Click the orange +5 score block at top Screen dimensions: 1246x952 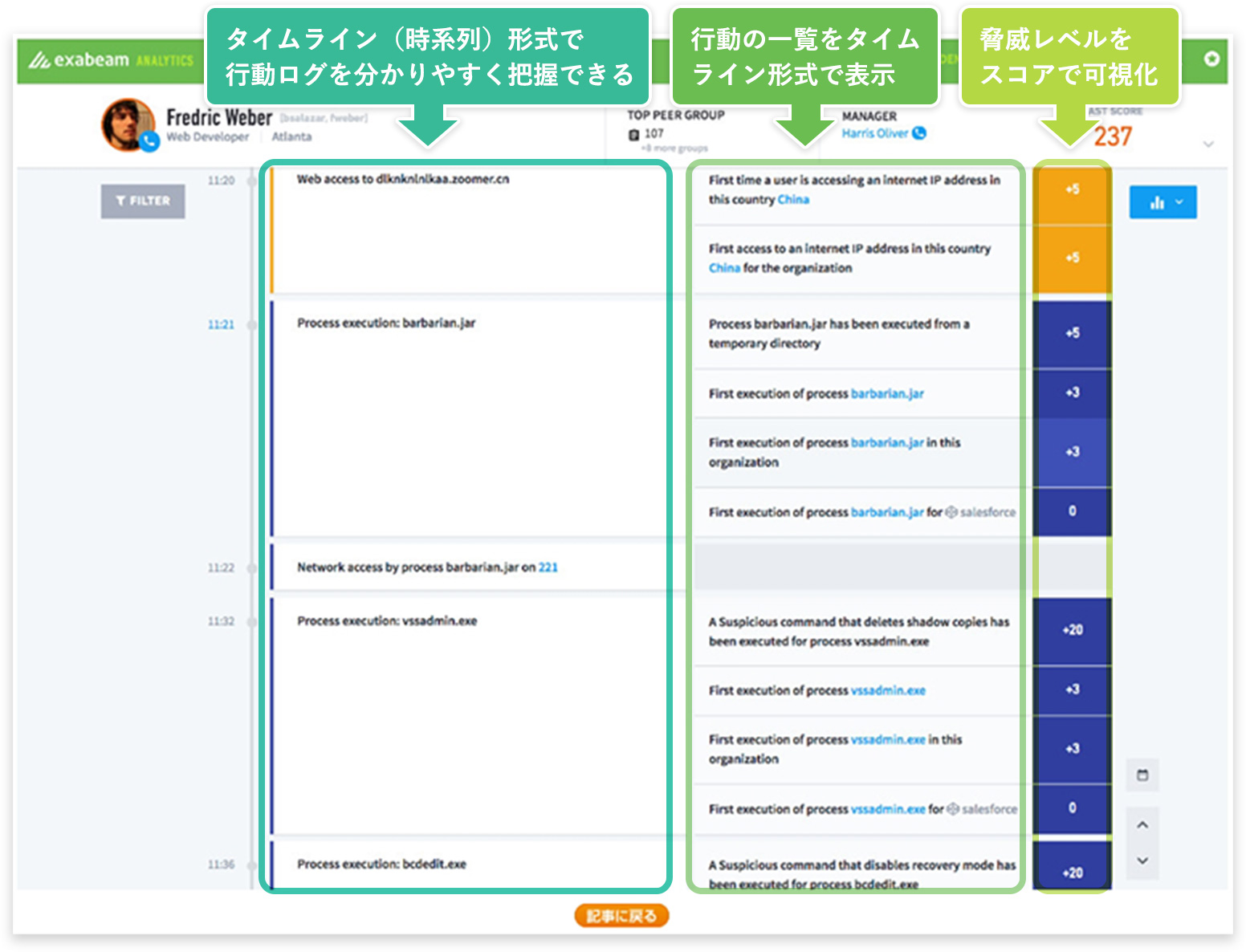(x=1072, y=189)
